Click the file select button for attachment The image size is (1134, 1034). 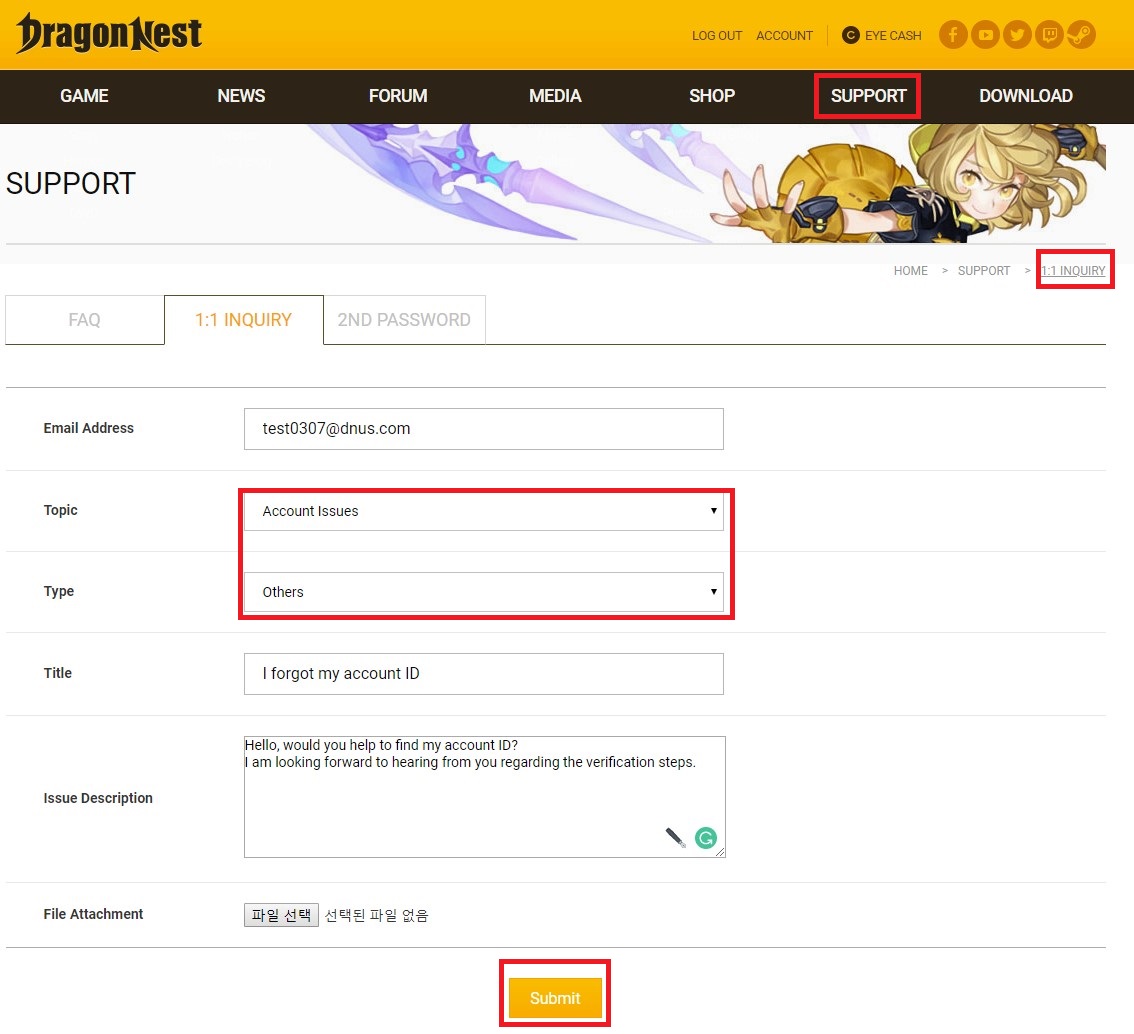(x=281, y=915)
